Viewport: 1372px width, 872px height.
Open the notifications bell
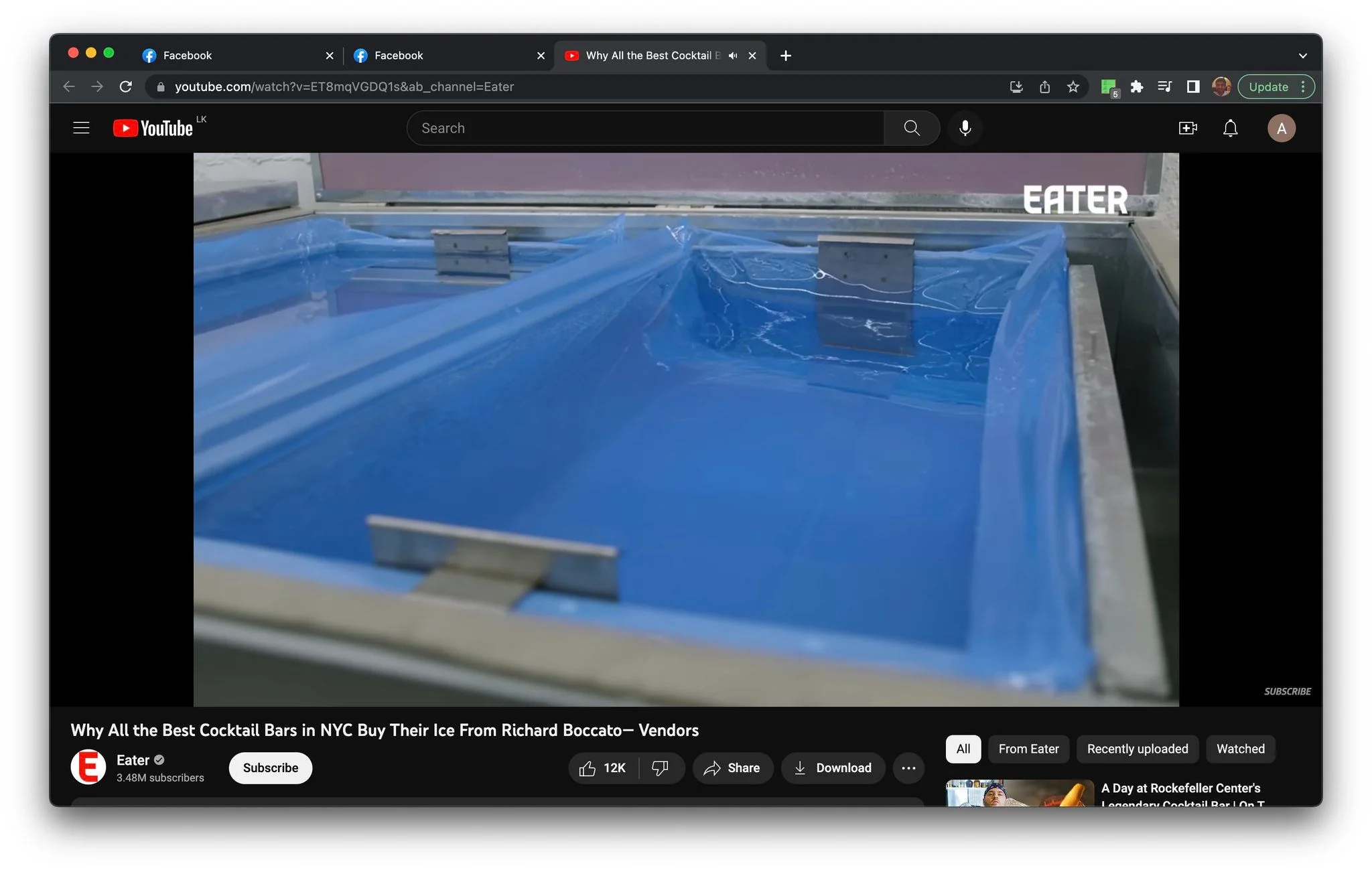[1230, 128]
